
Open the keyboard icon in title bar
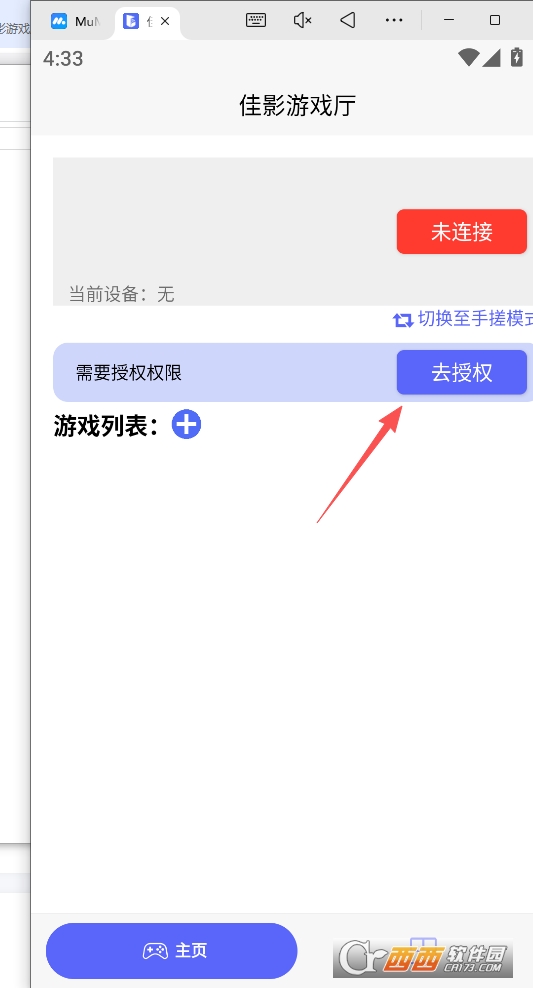point(255,20)
